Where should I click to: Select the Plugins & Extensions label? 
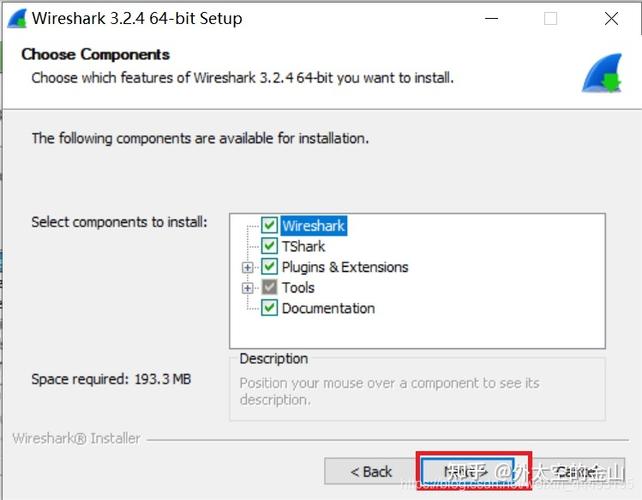345,267
